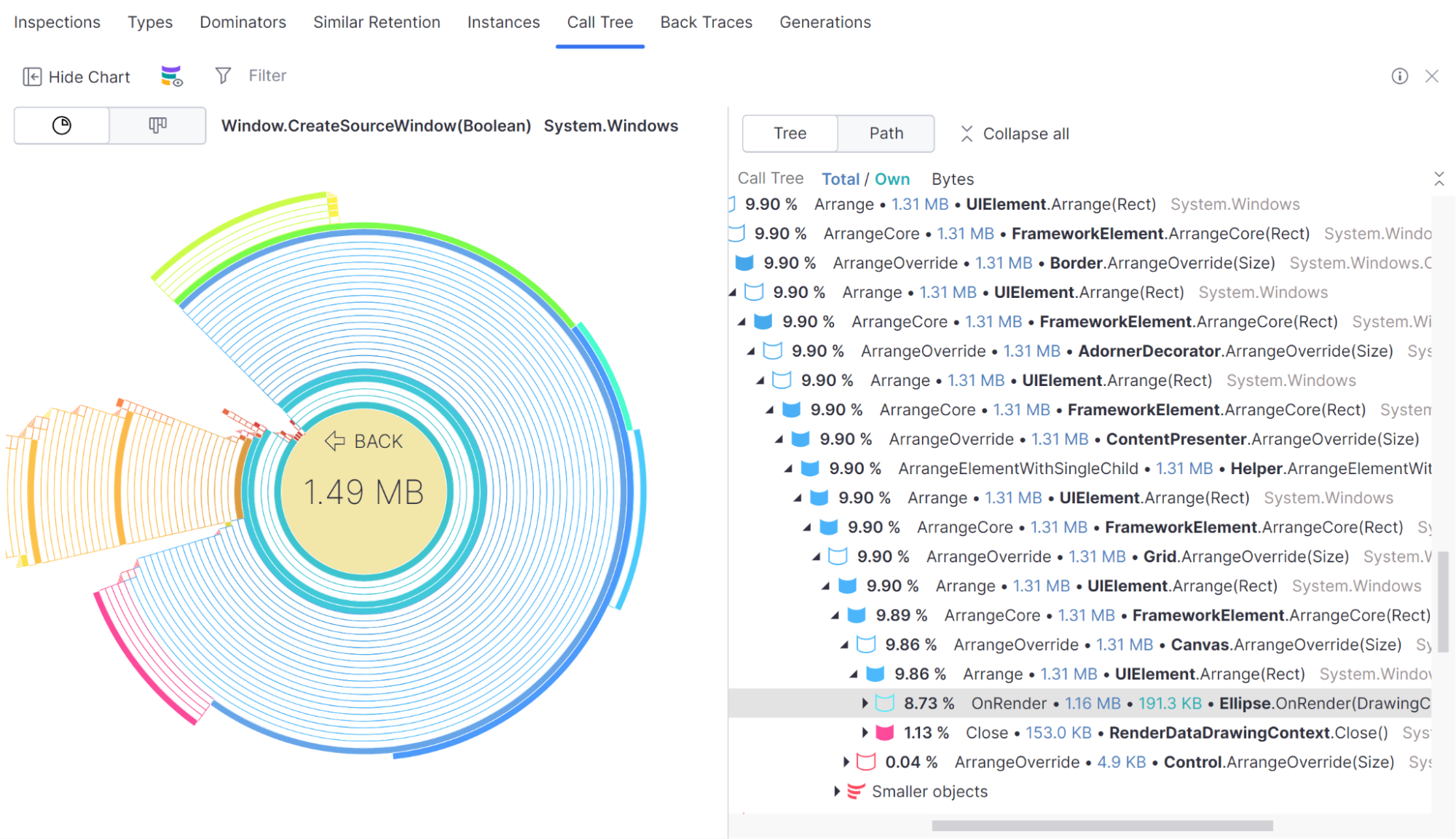Switch the call tree to Path mode
The image size is (1456, 839).
click(886, 133)
